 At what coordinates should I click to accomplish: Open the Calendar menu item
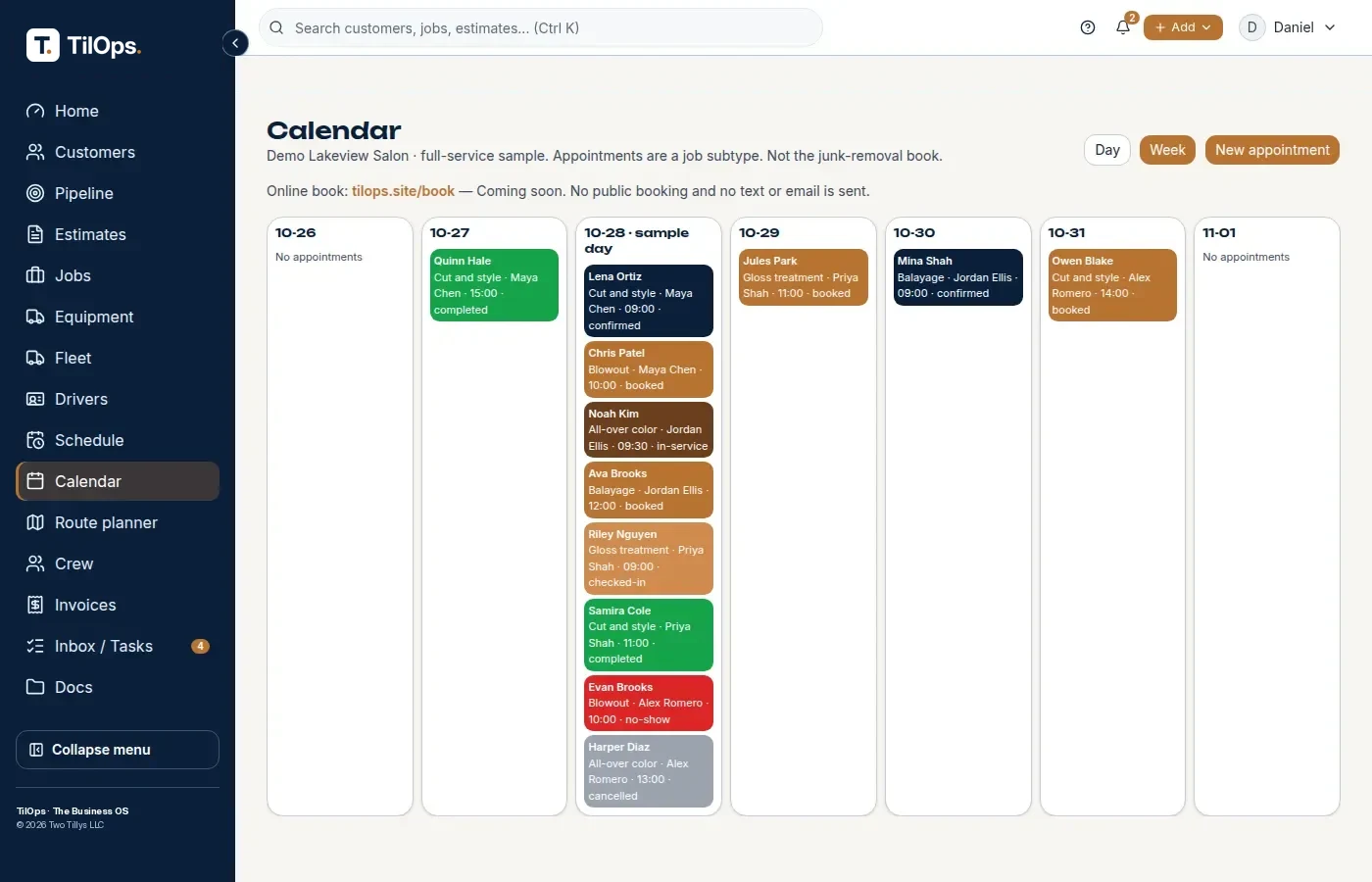click(118, 481)
